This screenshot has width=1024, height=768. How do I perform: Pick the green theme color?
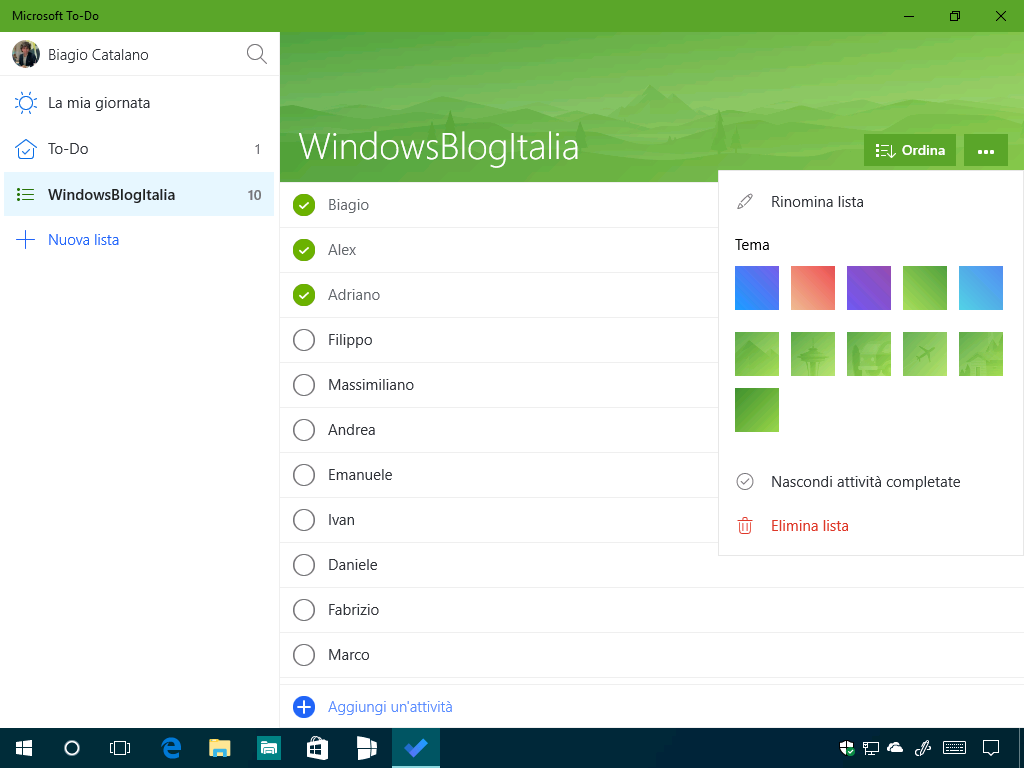click(925, 288)
